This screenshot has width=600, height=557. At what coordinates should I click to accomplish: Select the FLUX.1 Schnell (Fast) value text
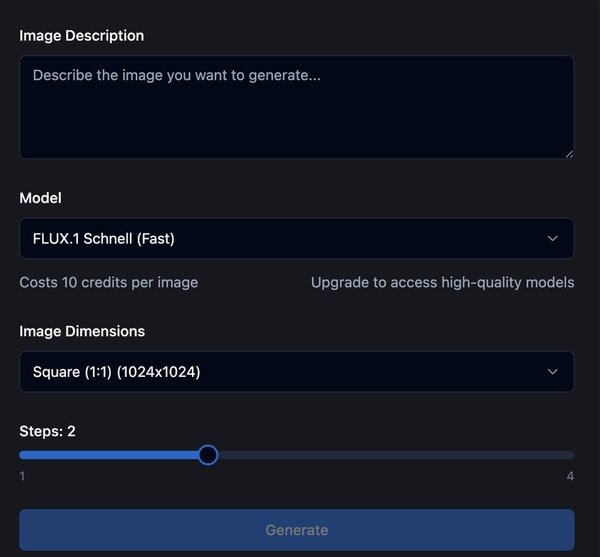pyautogui.click(x=104, y=238)
